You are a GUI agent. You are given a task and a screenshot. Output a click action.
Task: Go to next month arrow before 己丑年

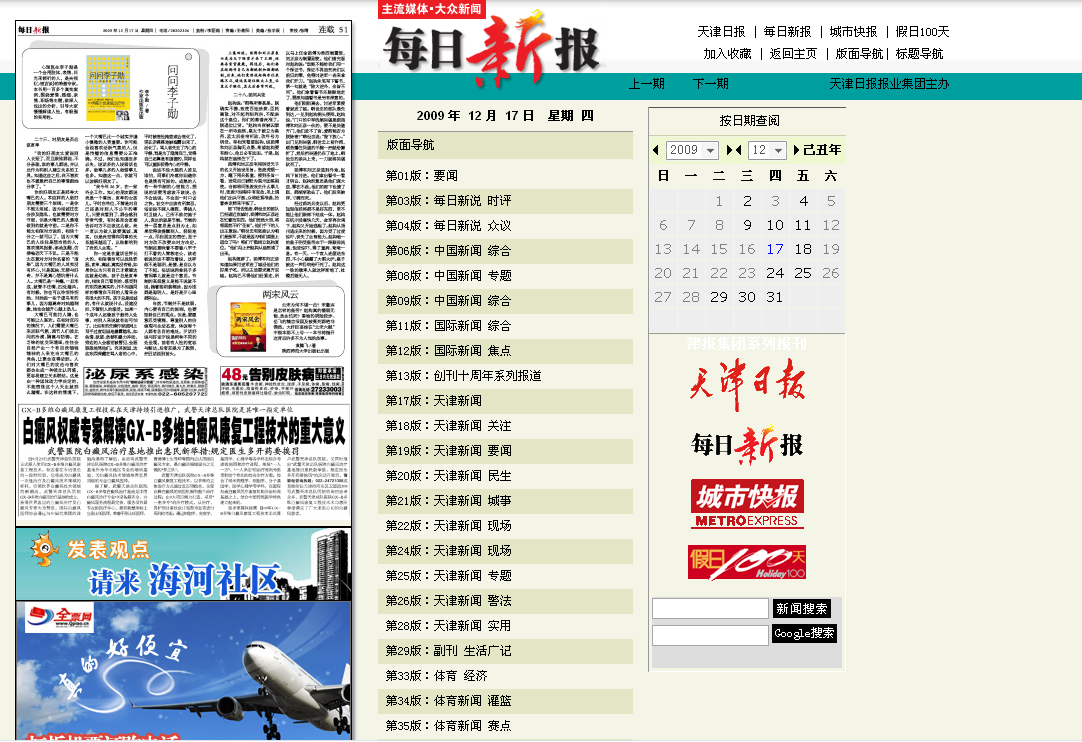tap(796, 150)
